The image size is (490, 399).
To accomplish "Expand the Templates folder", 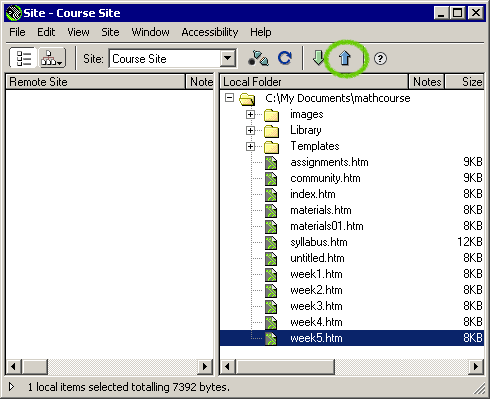I will [x=250, y=146].
